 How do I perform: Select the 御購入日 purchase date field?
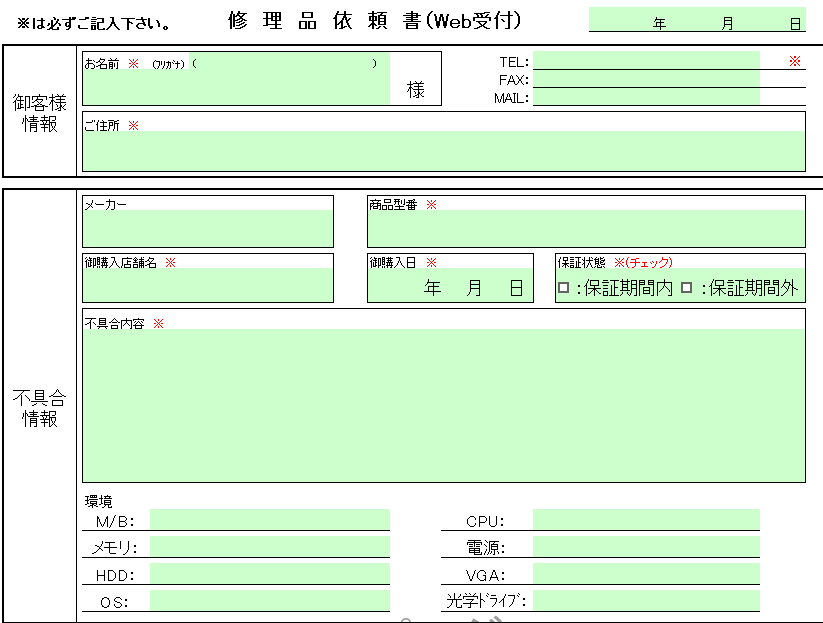point(450,287)
